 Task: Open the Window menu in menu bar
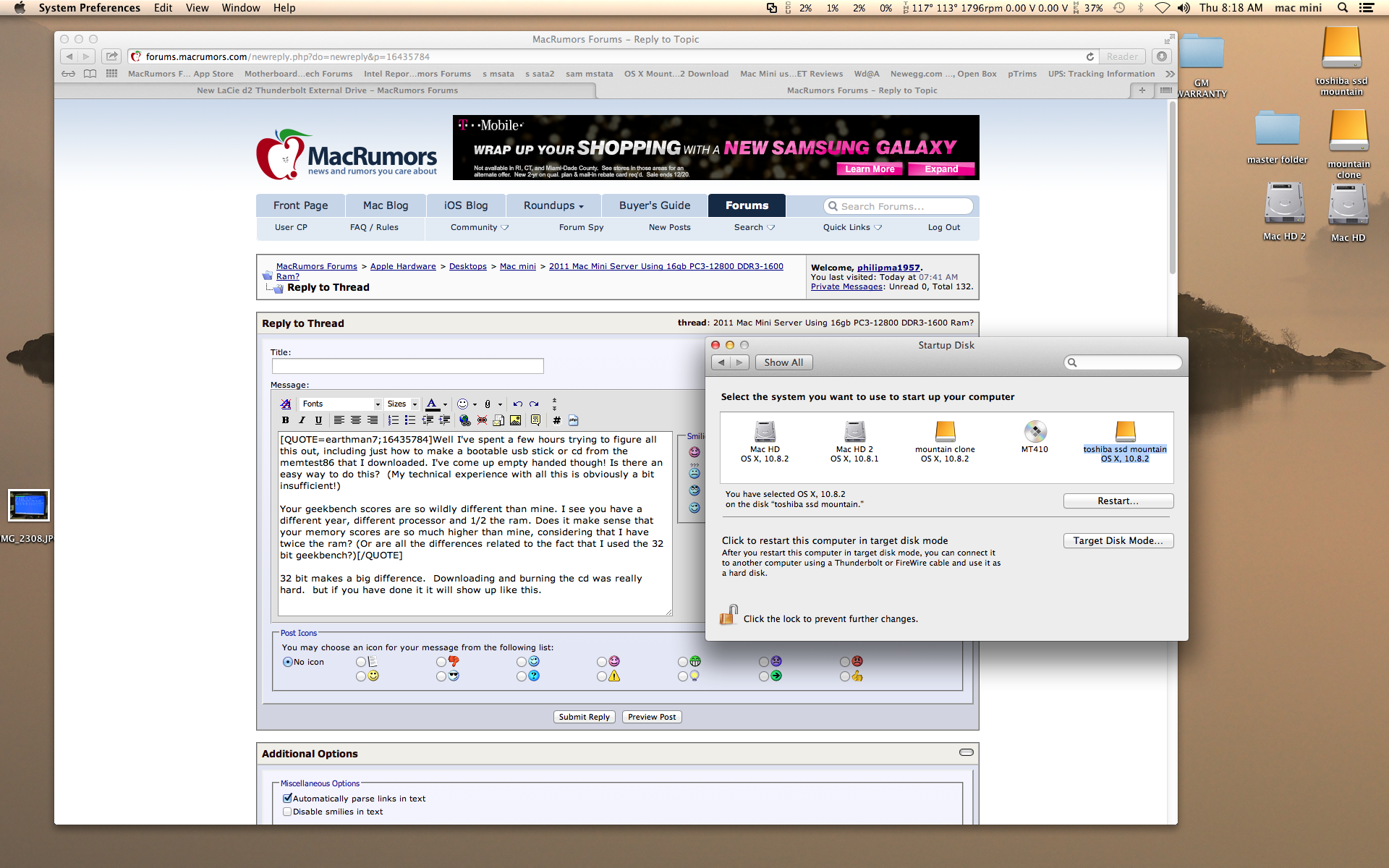241,8
